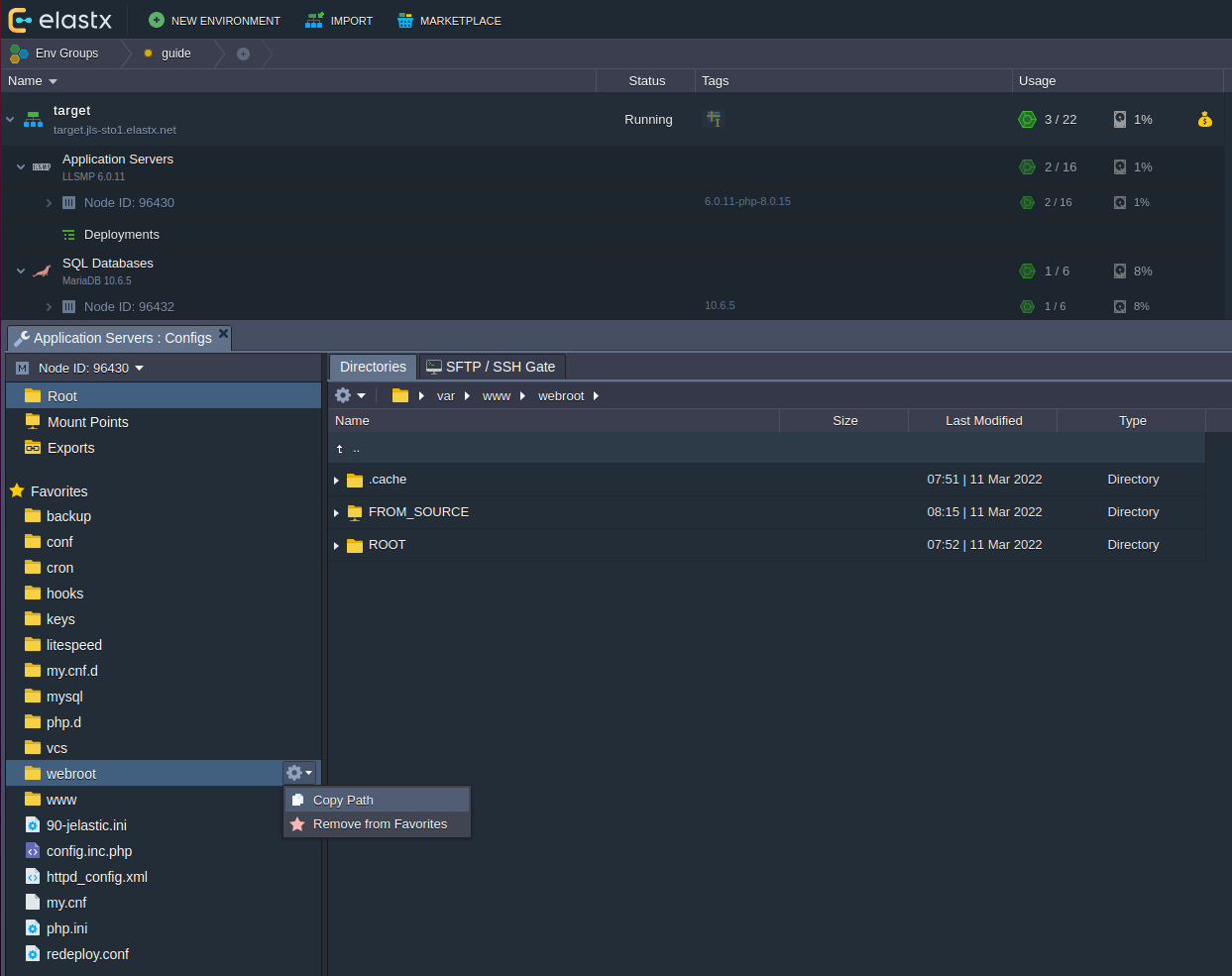
Task: Open Deployments under Application Servers
Action: pos(121,235)
